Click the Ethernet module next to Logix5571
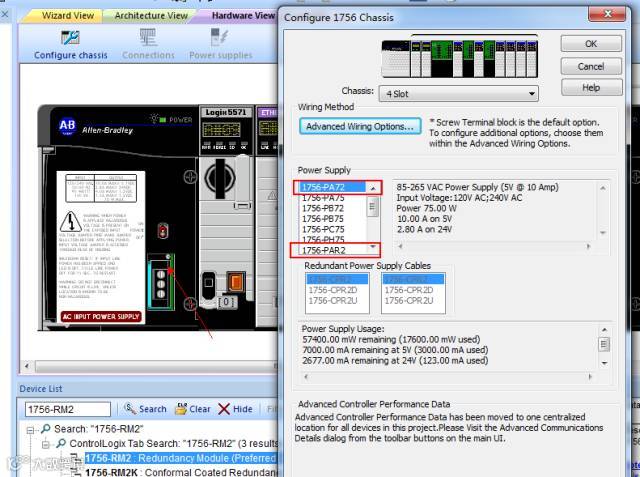The image size is (640, 477). pos(267,216)
